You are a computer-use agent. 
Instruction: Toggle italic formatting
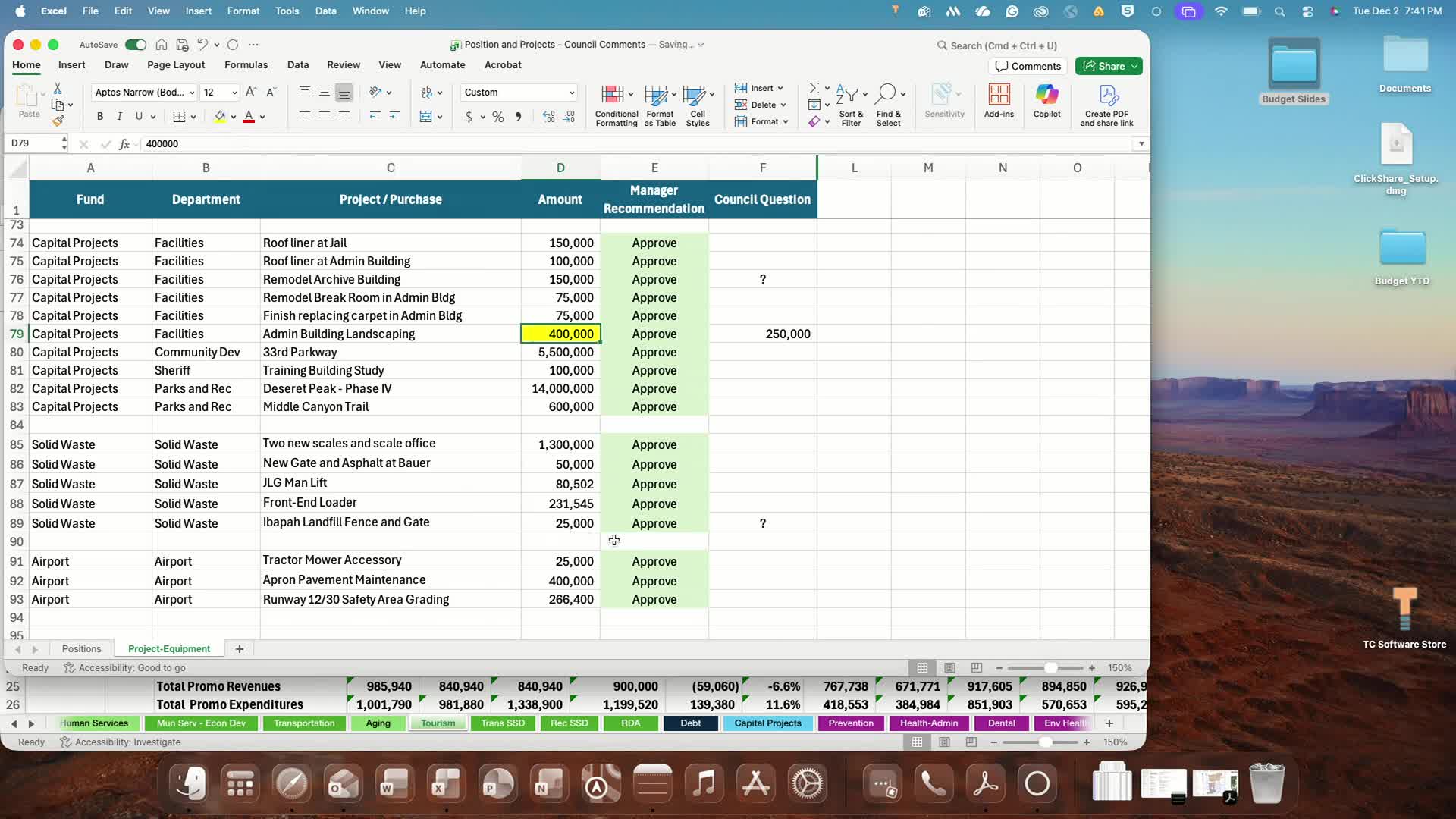(119, 117)
